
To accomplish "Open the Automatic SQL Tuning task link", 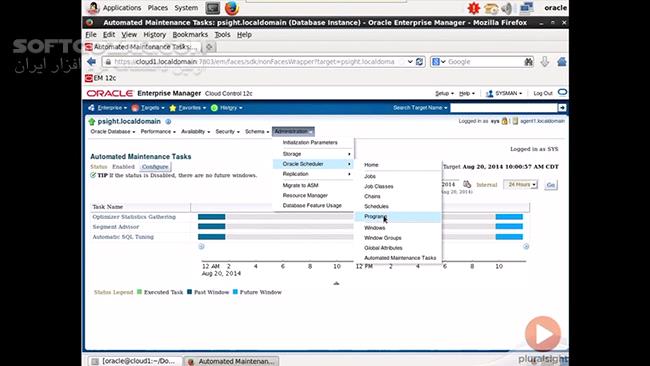I will click(123, 237).
